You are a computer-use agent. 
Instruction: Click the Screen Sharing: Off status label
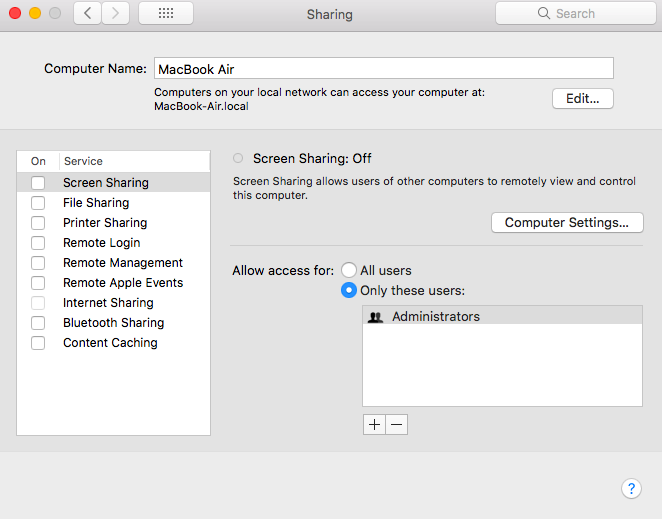[312, 158]
